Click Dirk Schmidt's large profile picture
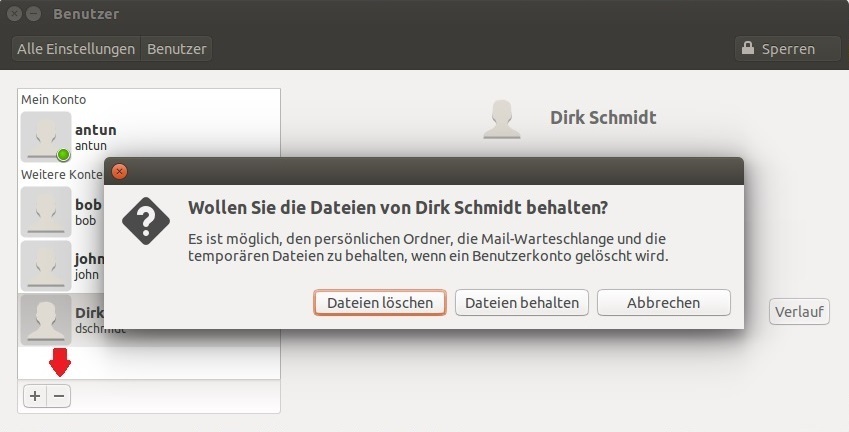Viewport: 849px width, 432px height. (502, 119)
